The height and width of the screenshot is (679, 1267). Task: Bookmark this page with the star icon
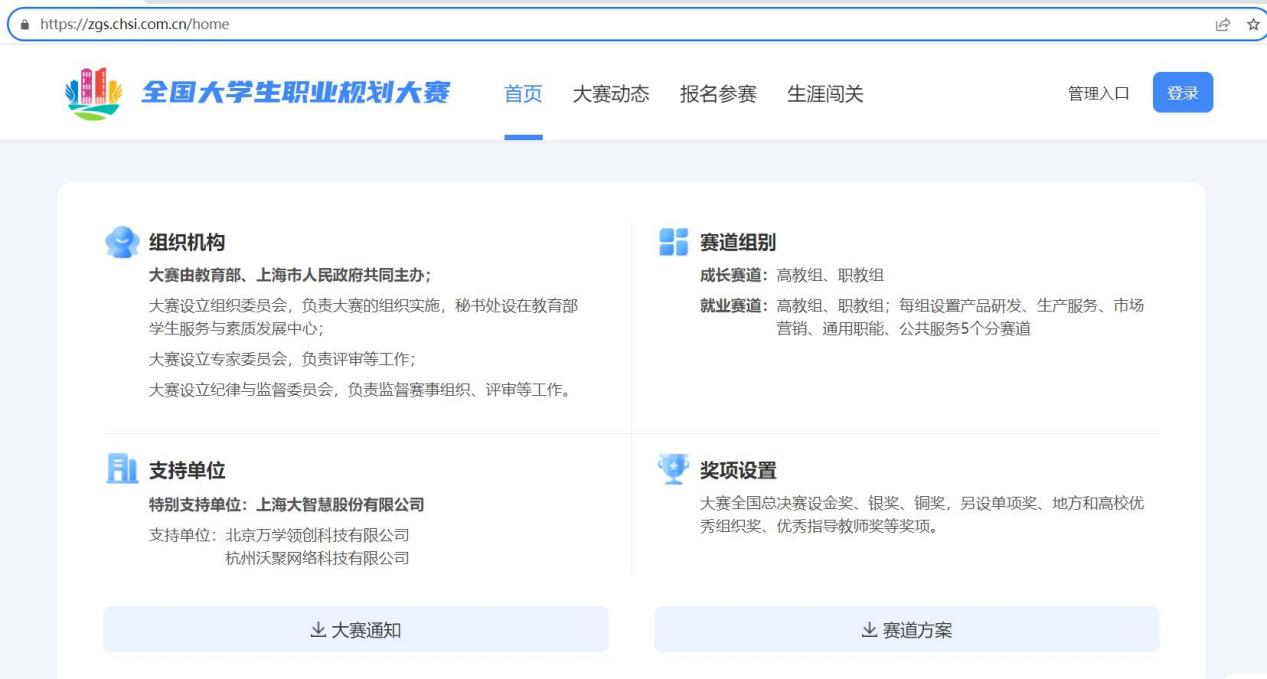1253,25
